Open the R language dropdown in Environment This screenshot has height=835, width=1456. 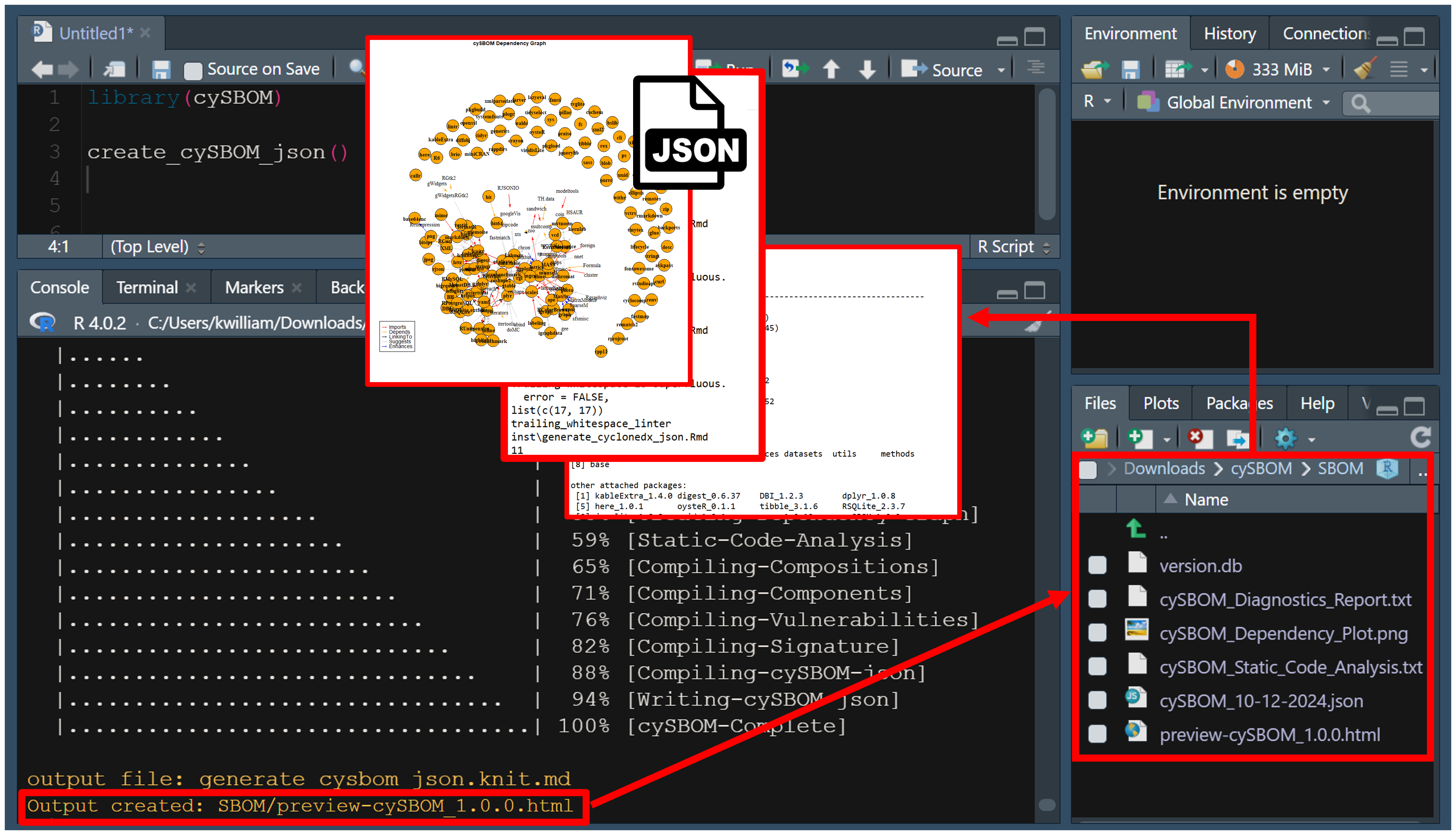coord(1108,101)
